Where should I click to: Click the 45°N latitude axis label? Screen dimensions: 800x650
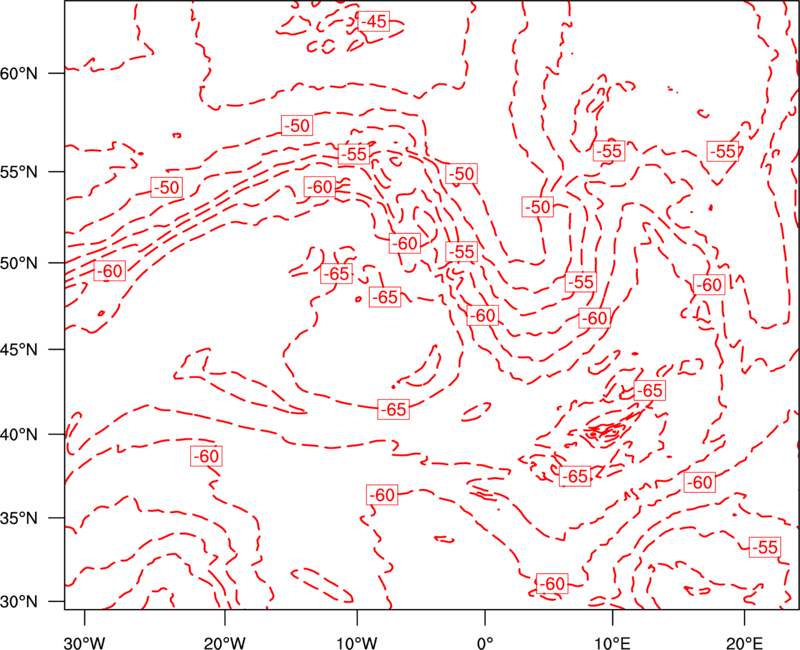pos(19,349)
